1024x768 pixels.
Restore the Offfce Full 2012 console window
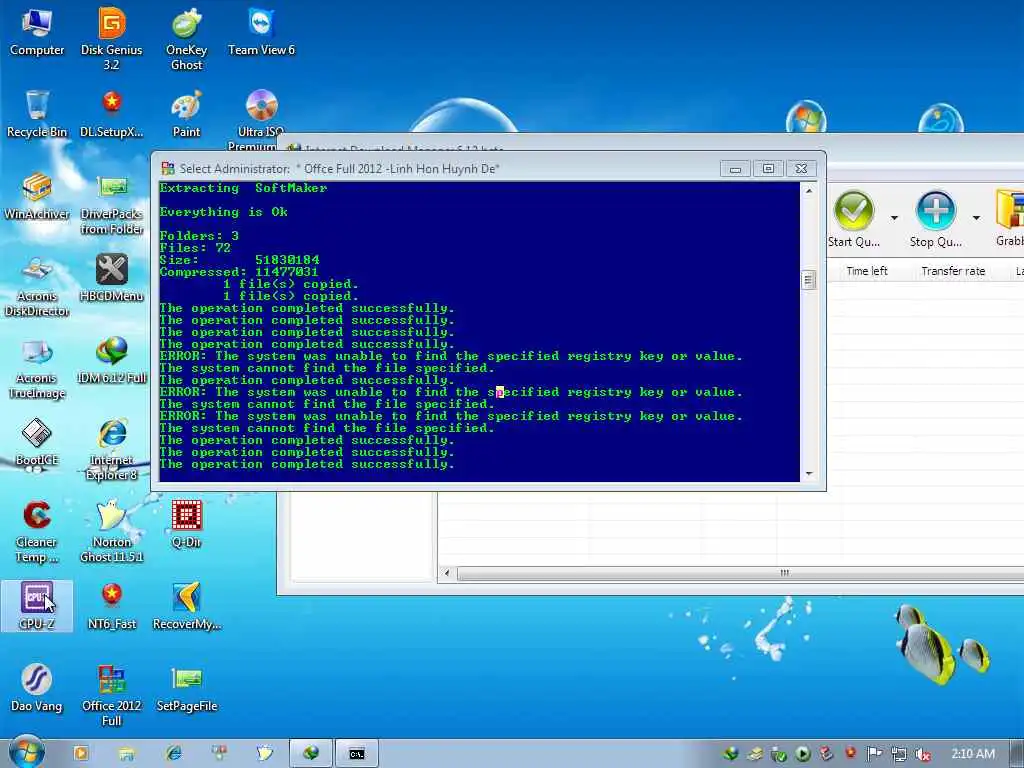[768, 168]
